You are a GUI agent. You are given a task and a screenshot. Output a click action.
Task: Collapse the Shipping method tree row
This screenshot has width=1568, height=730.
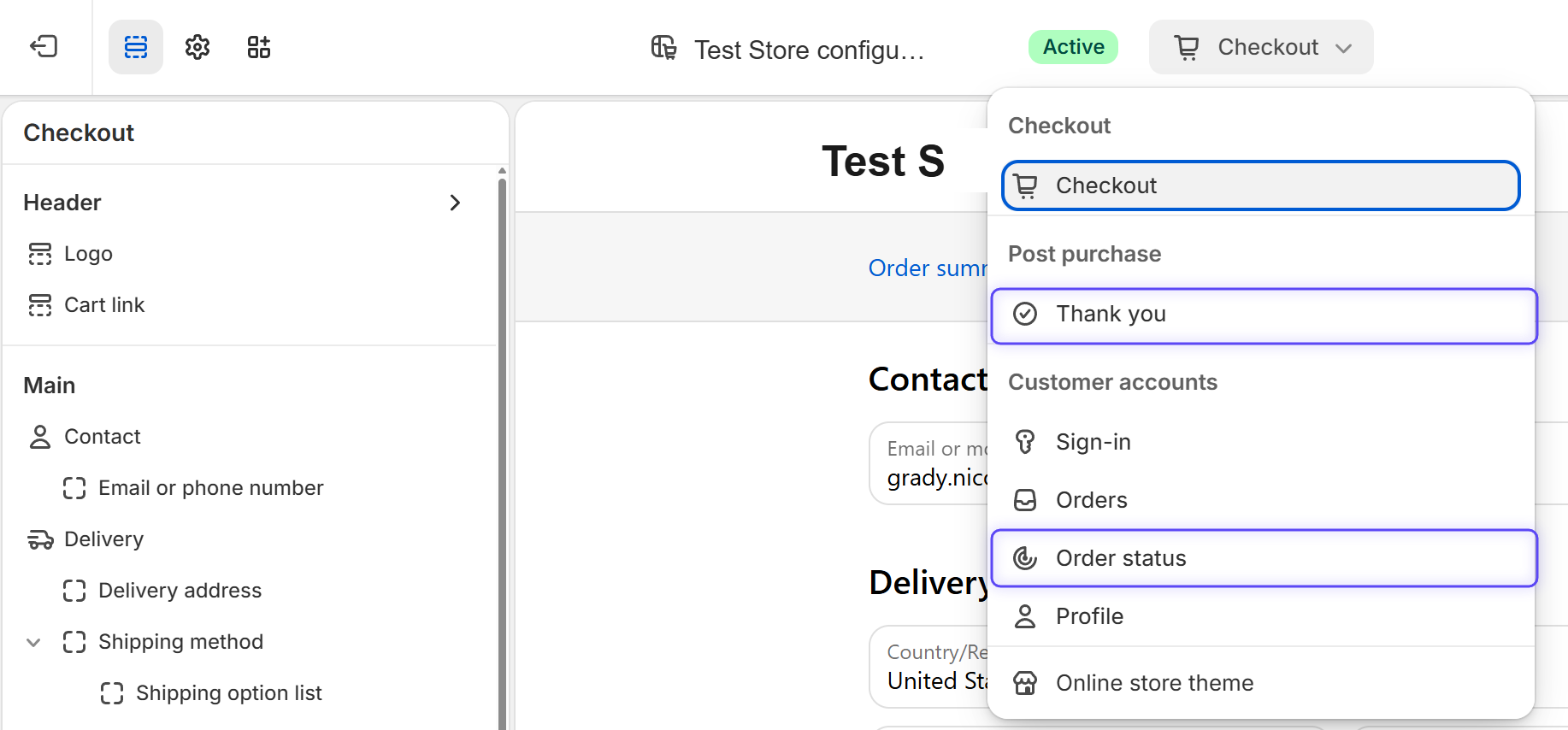(33, 642)
